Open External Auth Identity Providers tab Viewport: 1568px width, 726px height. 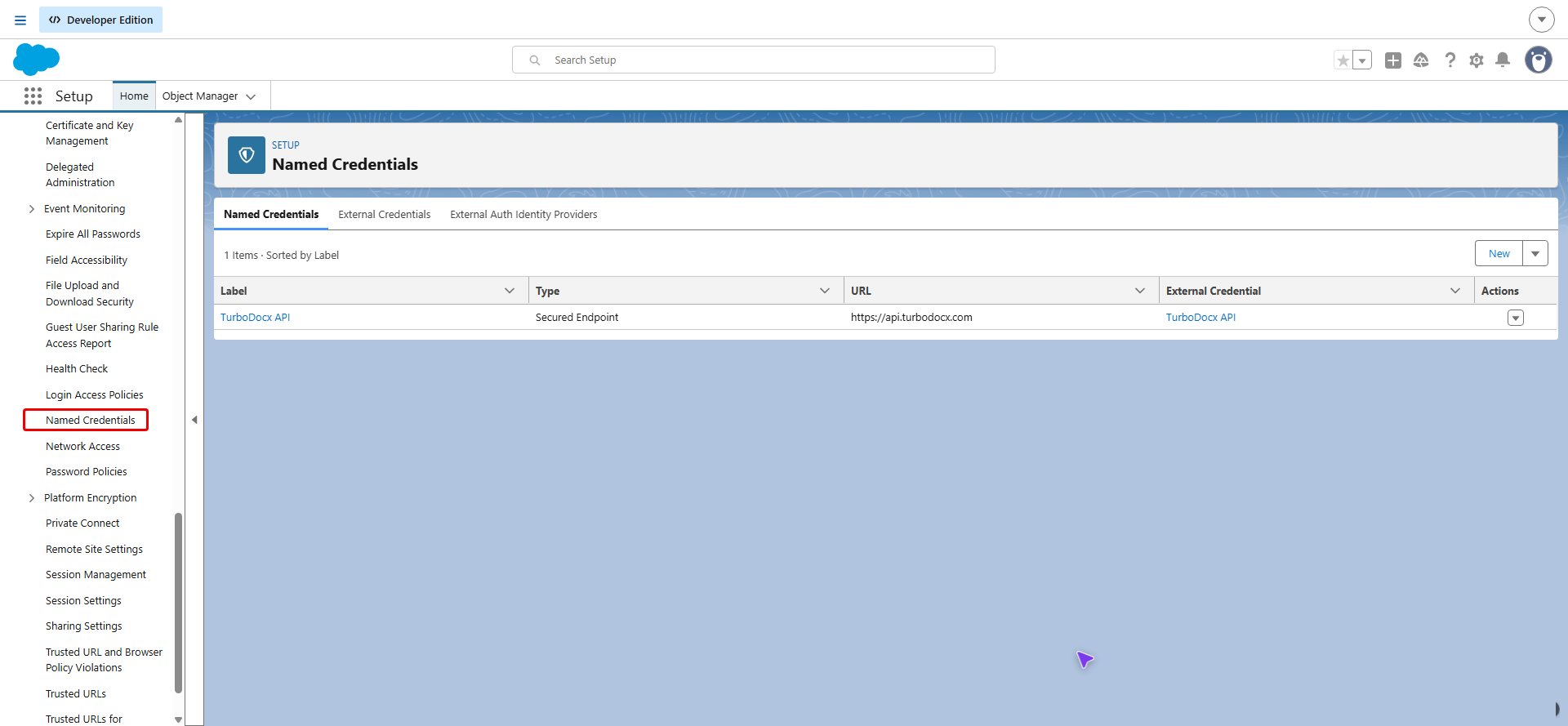click(x=523, y=214)
